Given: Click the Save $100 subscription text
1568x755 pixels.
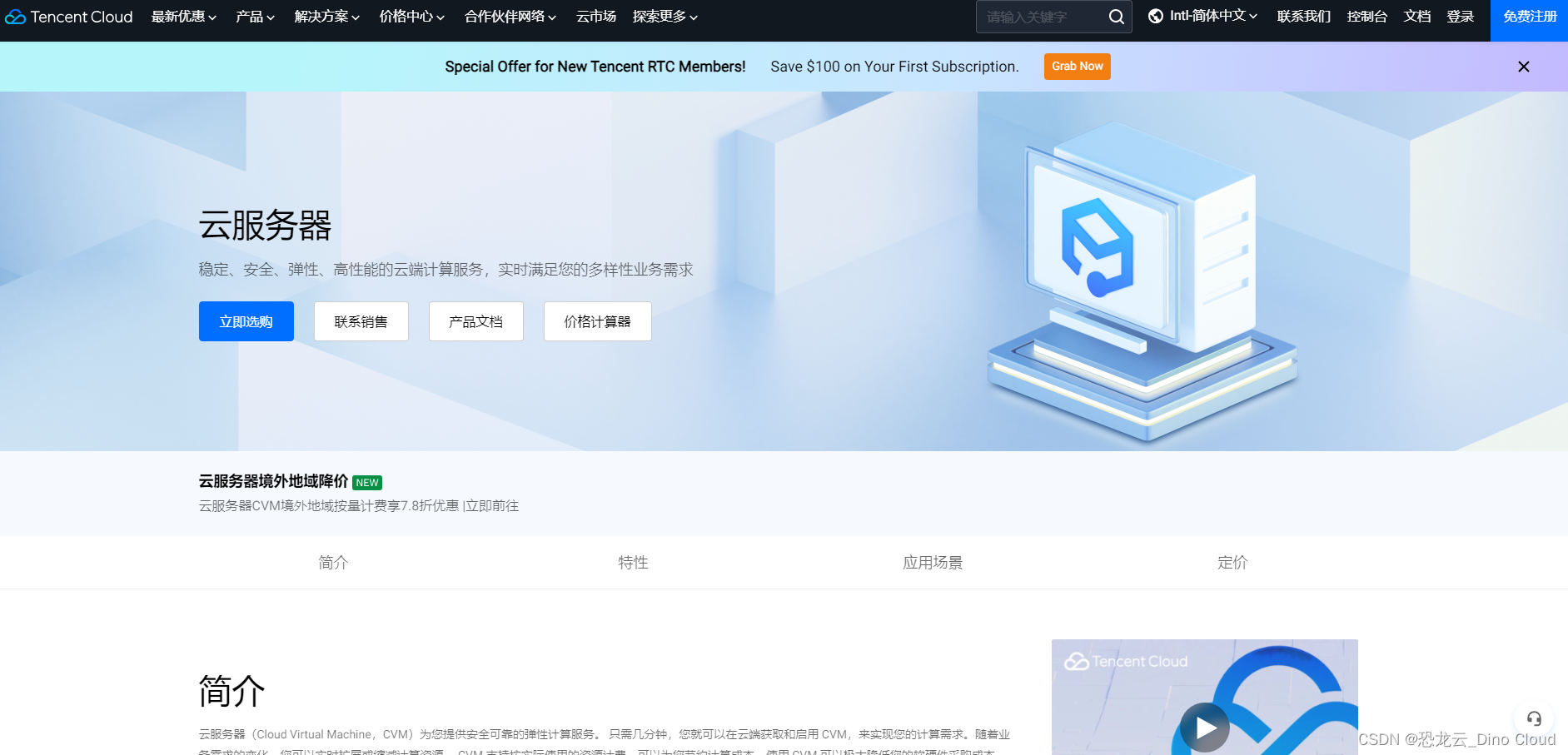Looking at the screenshot, I should (x=894, y=67).
